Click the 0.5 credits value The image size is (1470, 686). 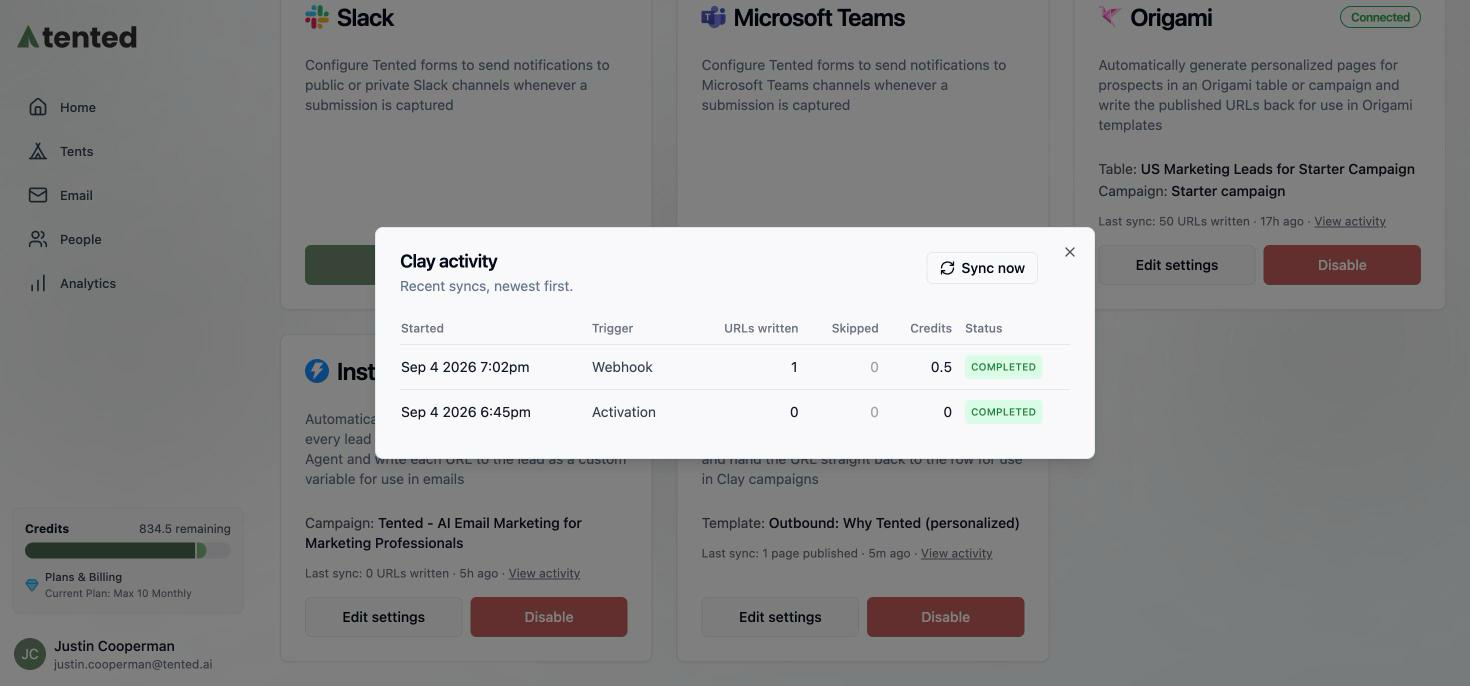(941, 367)
